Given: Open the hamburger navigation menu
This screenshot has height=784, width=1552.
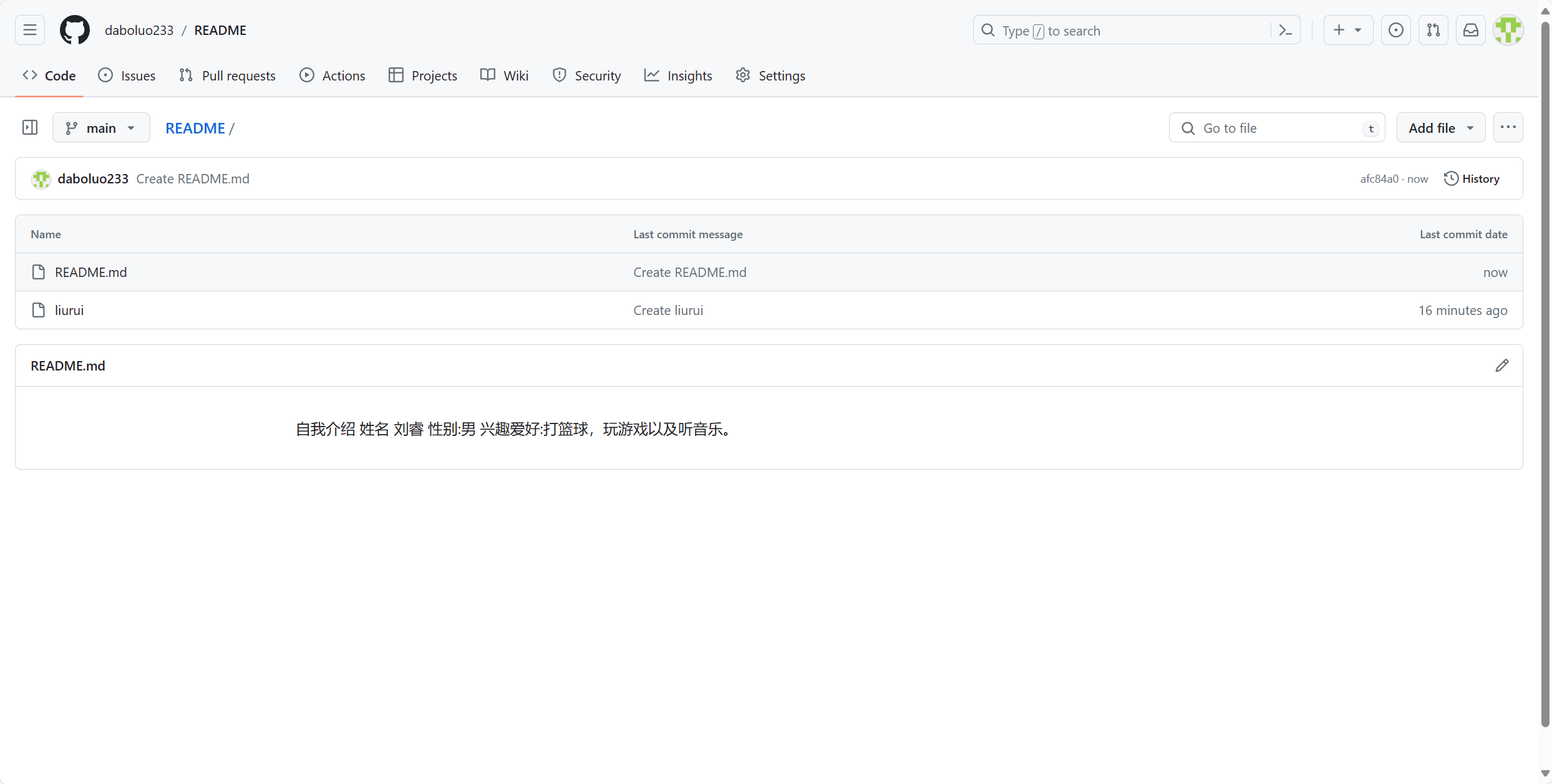Looking at the screenshot, I should click(30, 30).
